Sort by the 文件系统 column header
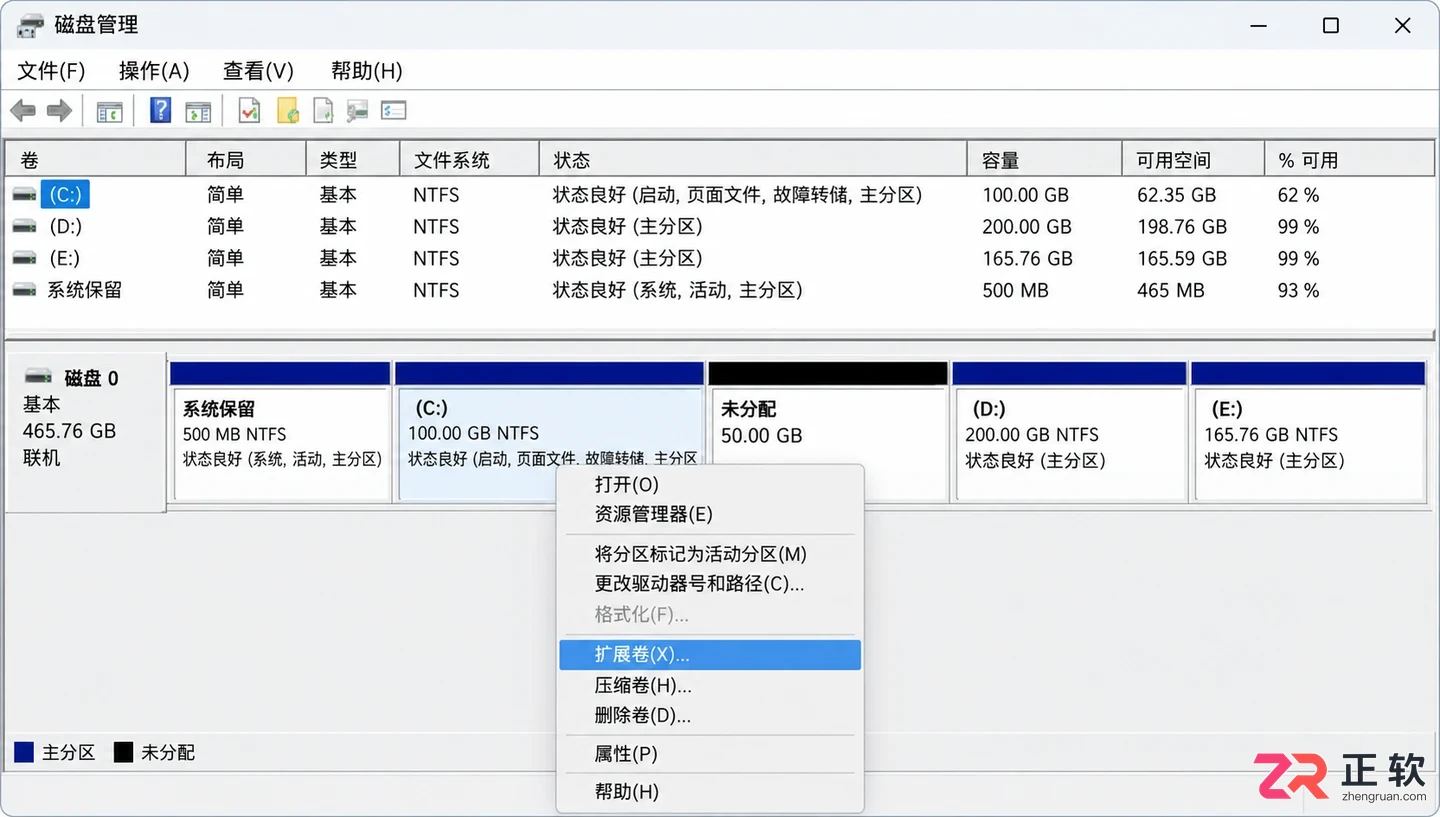Screen dimensions: 1440x817 coord(469,160)
